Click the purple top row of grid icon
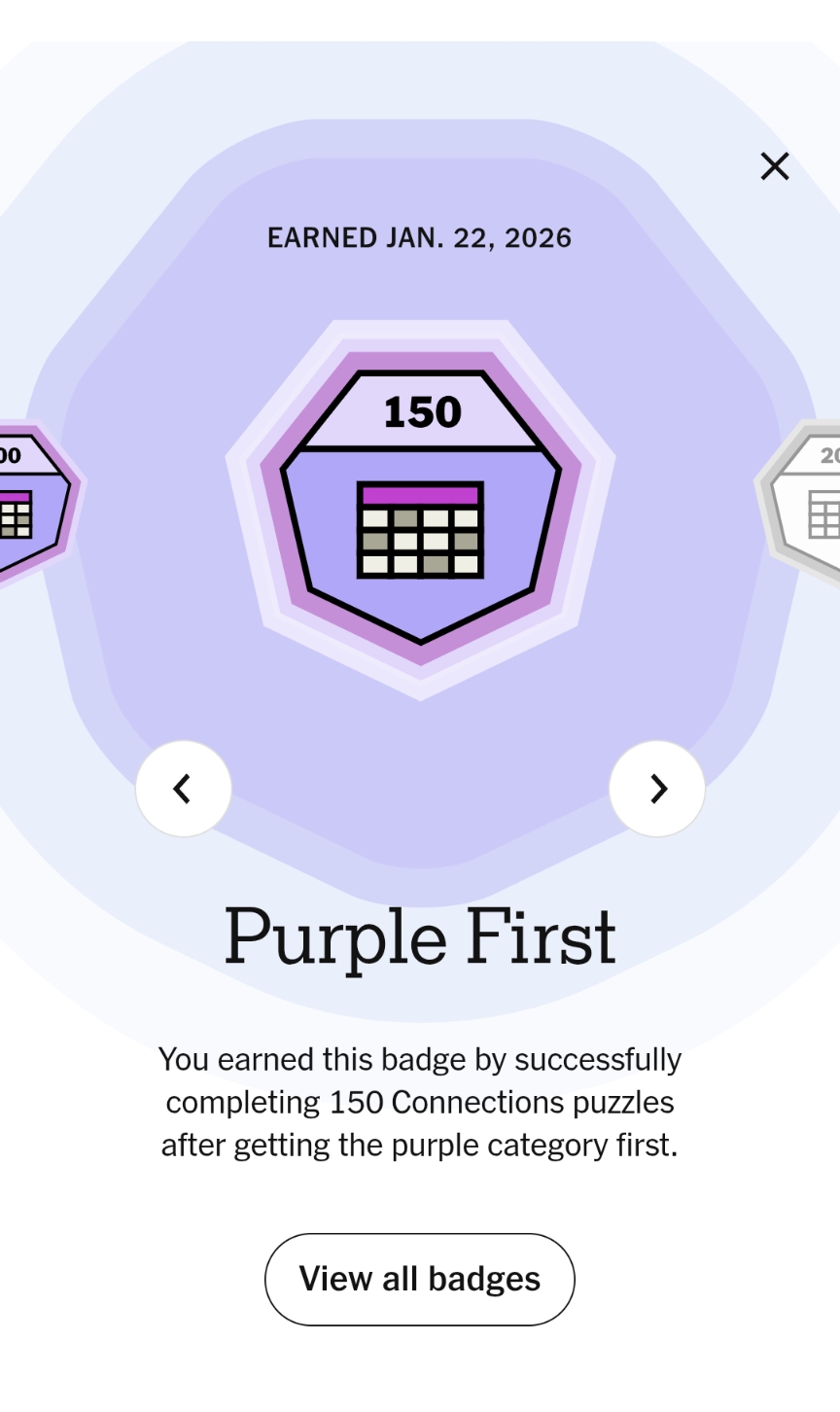Image resolution: width=840 pixels, height=1412 pixels. (x=421, y=496)
